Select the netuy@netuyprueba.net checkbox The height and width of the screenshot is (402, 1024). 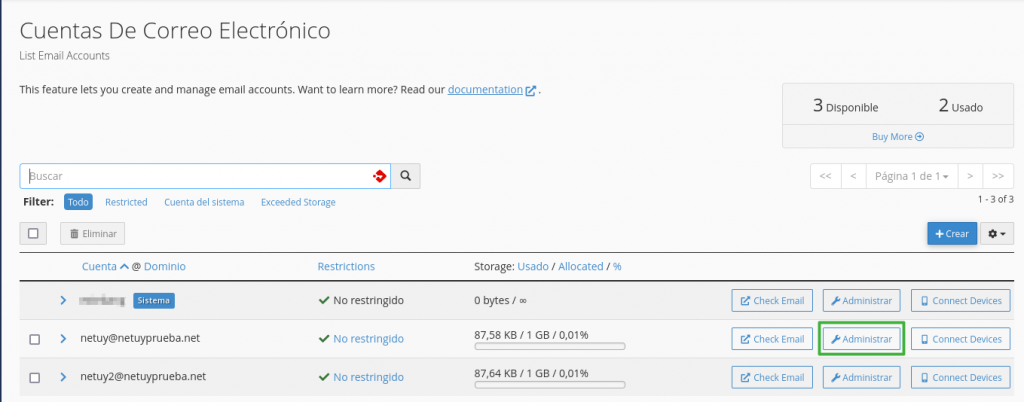34,340
